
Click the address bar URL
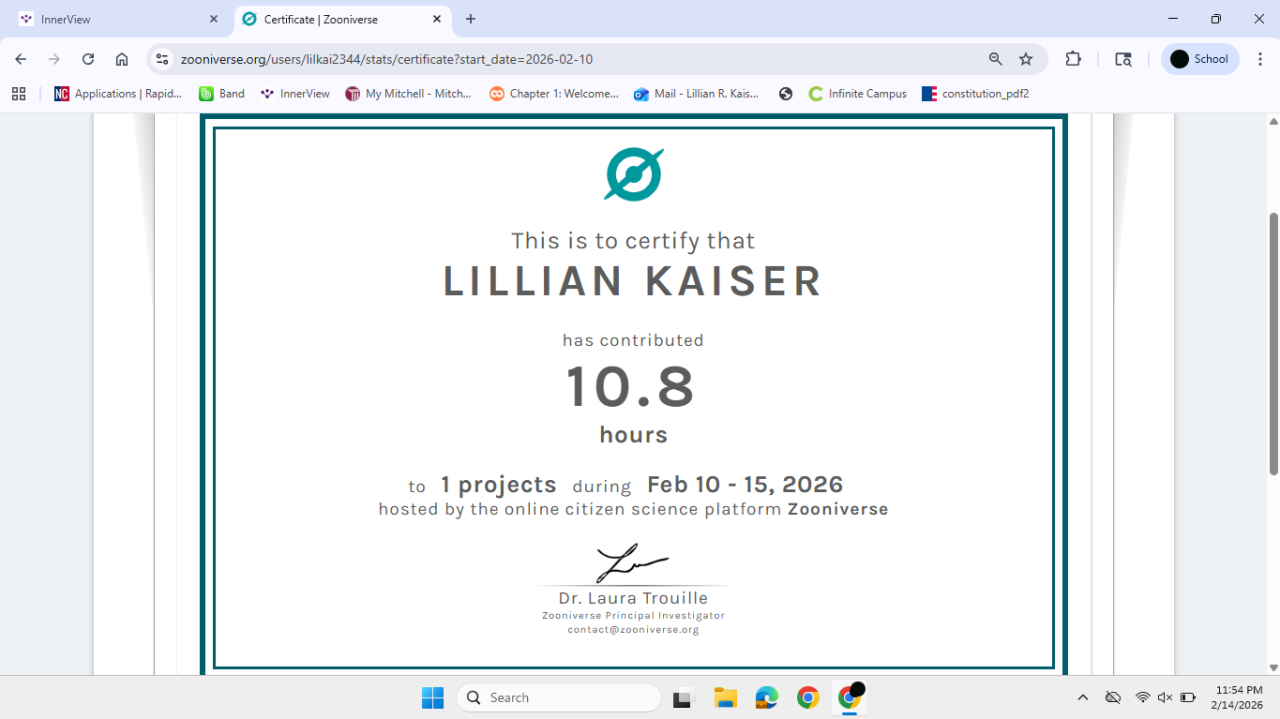click(386, 59)
